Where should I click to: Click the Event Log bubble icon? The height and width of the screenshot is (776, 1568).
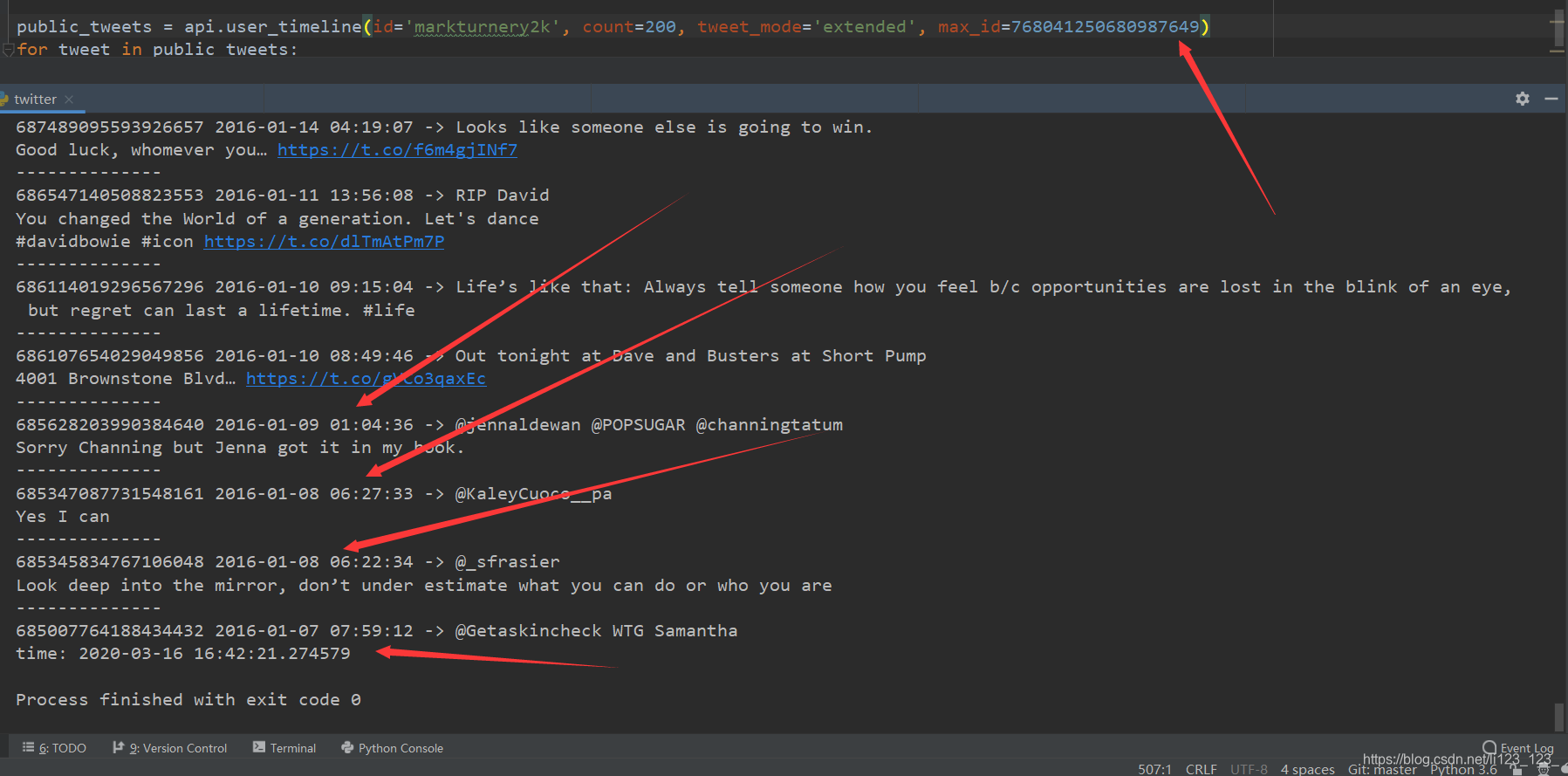1489,747
